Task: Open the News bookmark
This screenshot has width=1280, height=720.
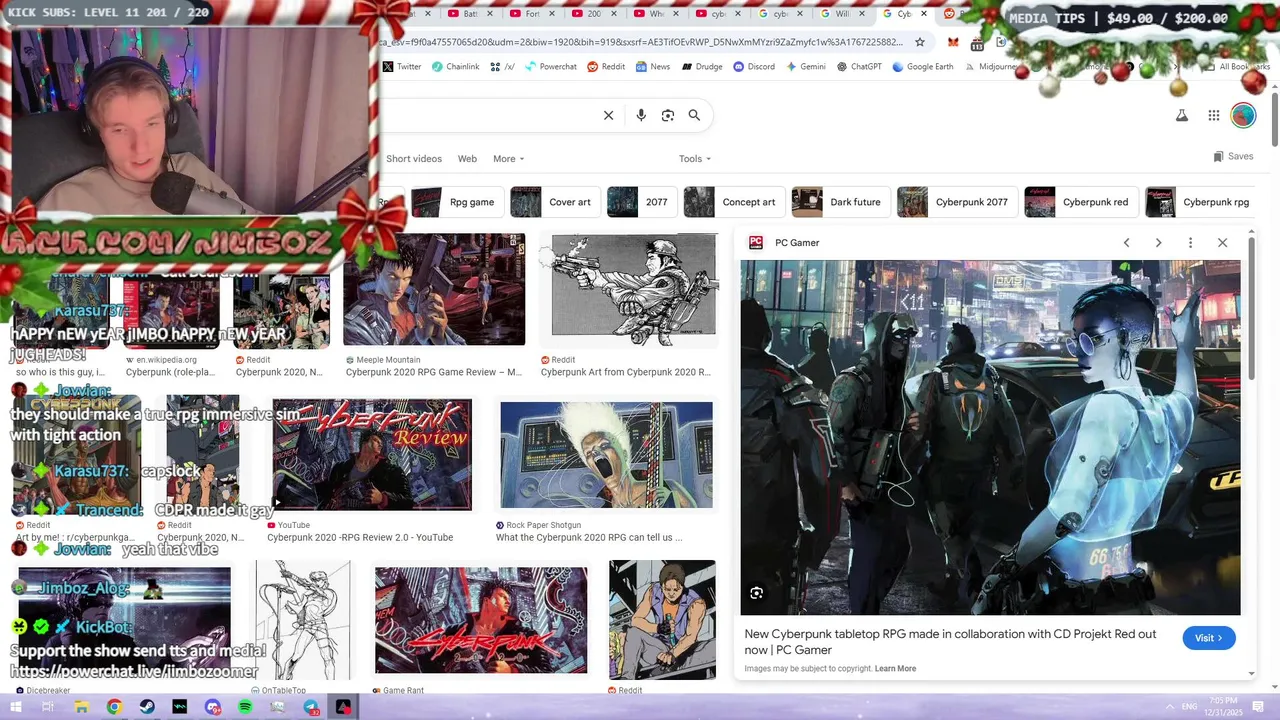Action: click(653, 67)
